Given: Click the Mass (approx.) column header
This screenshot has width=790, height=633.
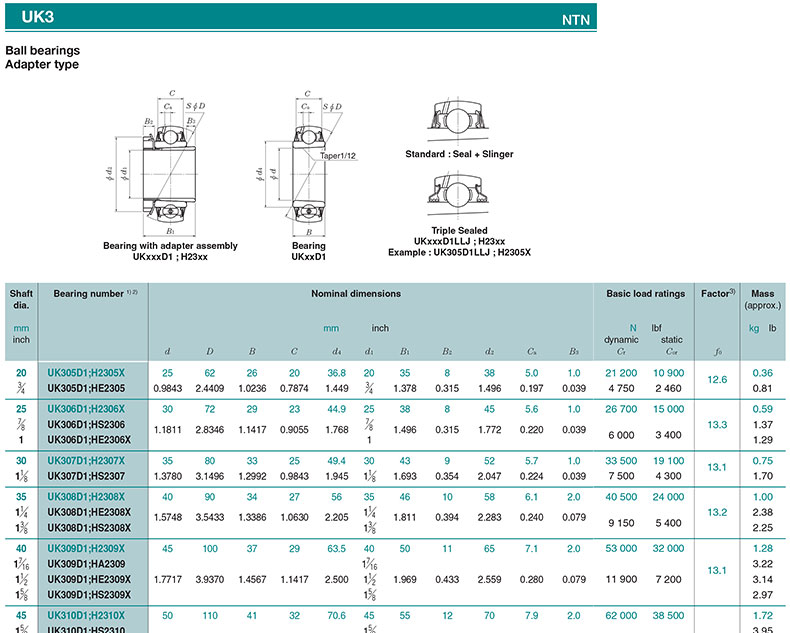Looking at the screenshot, I should [763, 299].
